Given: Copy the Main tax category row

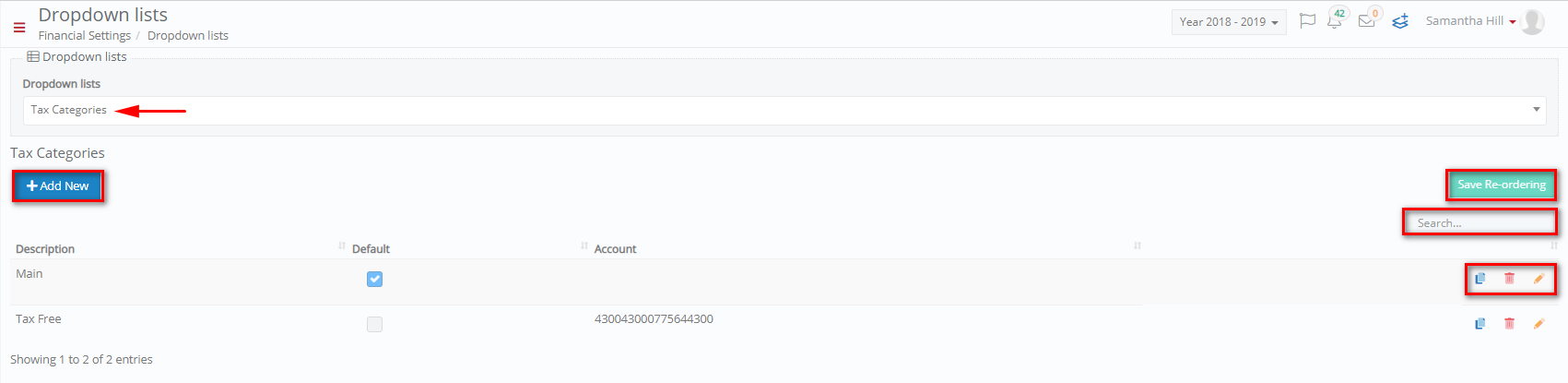Looking at the screenshot, I should [x=1480, y=278].
